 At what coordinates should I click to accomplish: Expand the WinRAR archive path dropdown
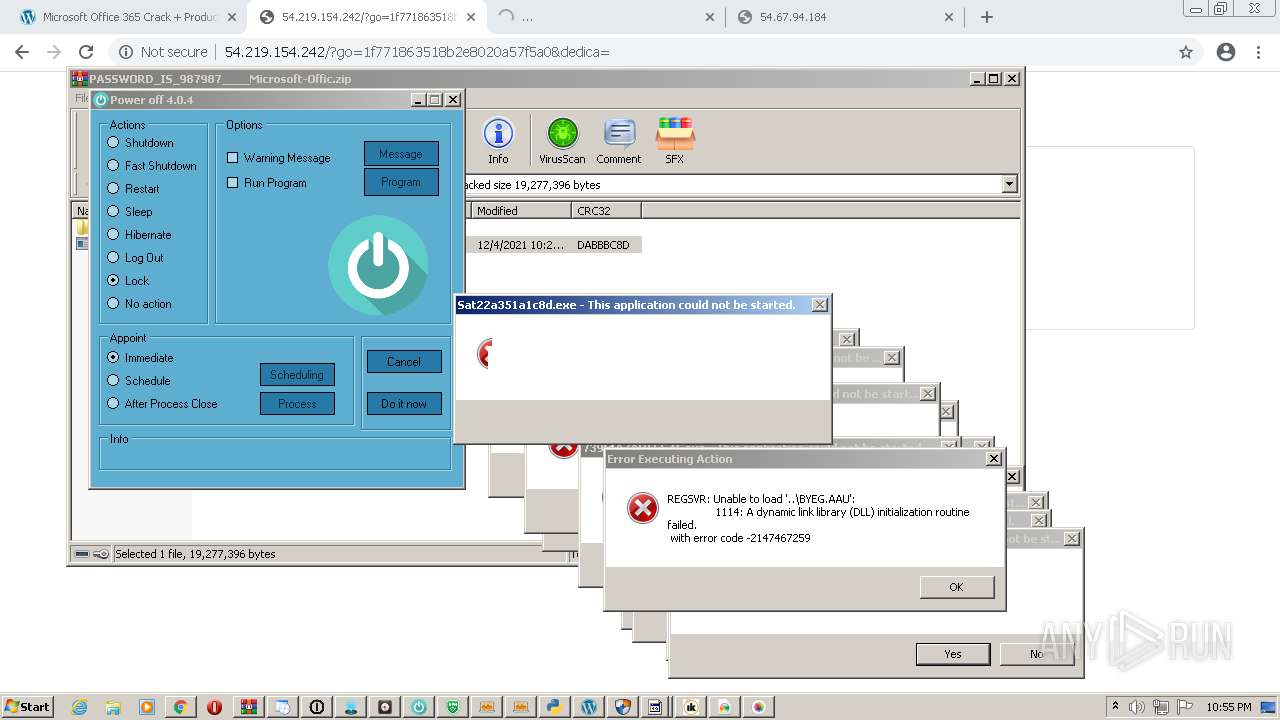tap(1009, 184)
